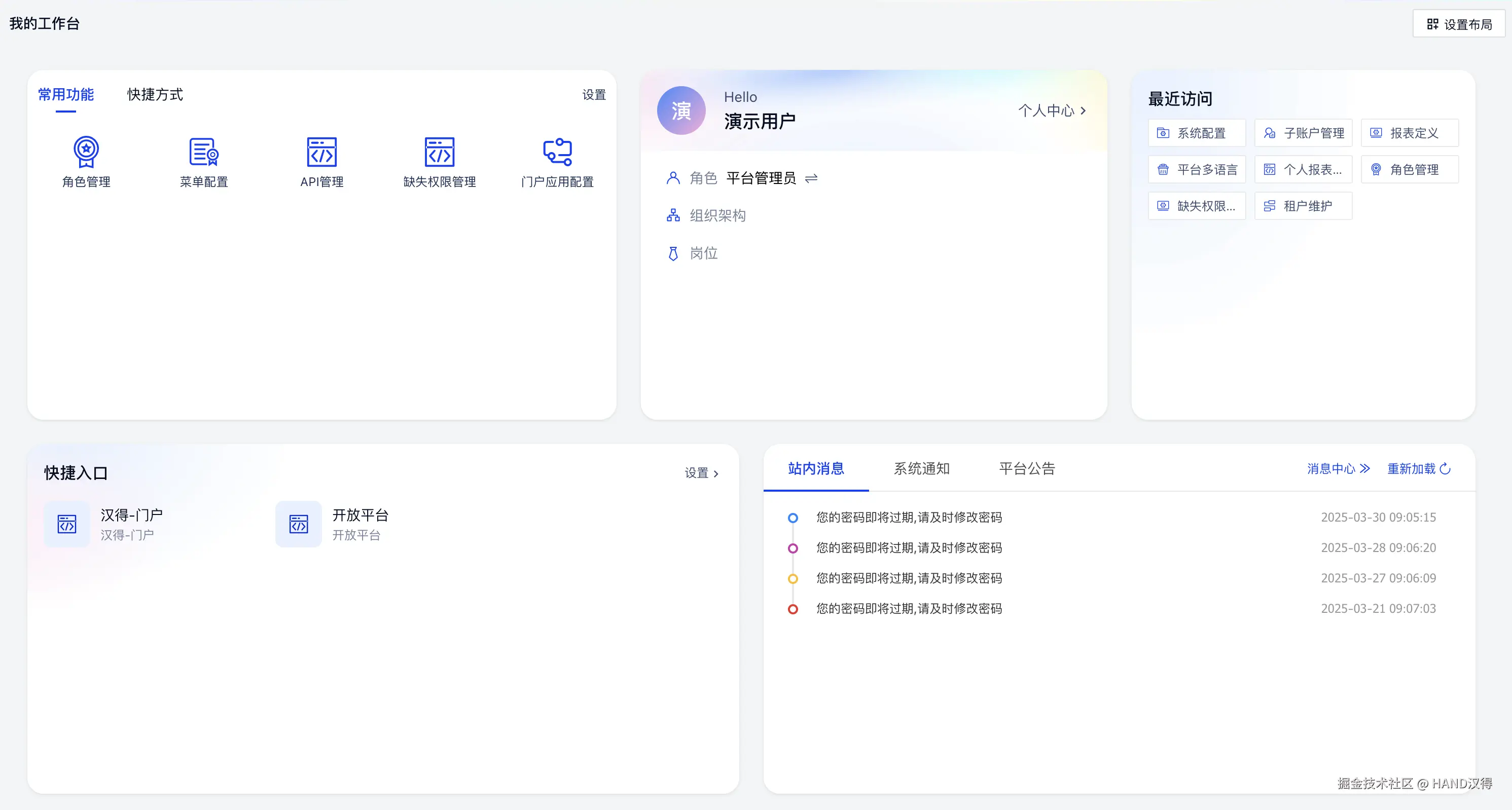Open the 汉得-门户 quick entry icon
Image resolution: width=1512 pixels, height=810 pixels.
pyautogui.click(x=67, y=524)
